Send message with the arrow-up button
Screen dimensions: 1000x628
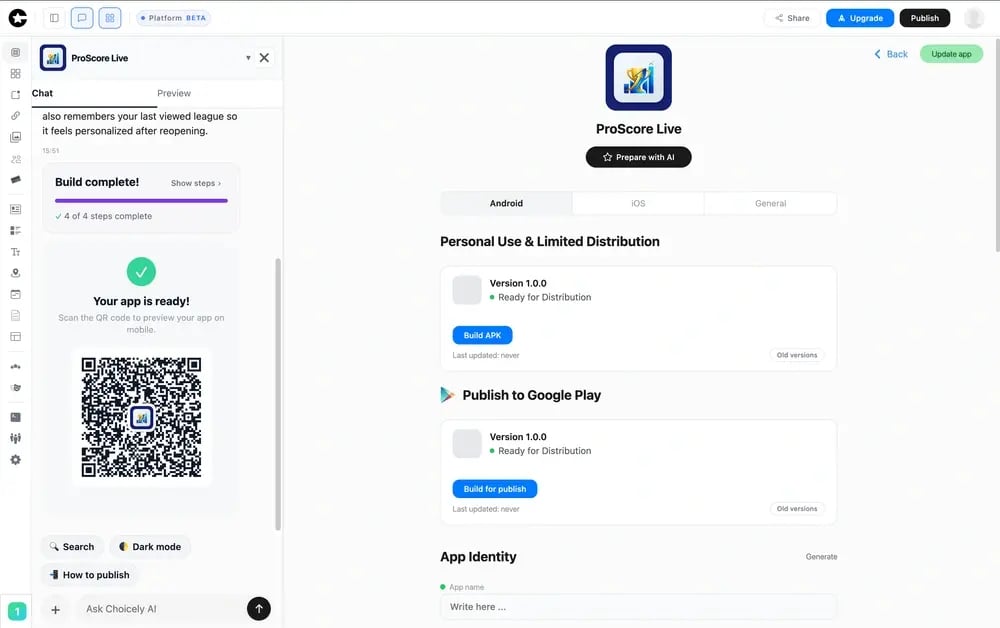click(x=258, y=608)
